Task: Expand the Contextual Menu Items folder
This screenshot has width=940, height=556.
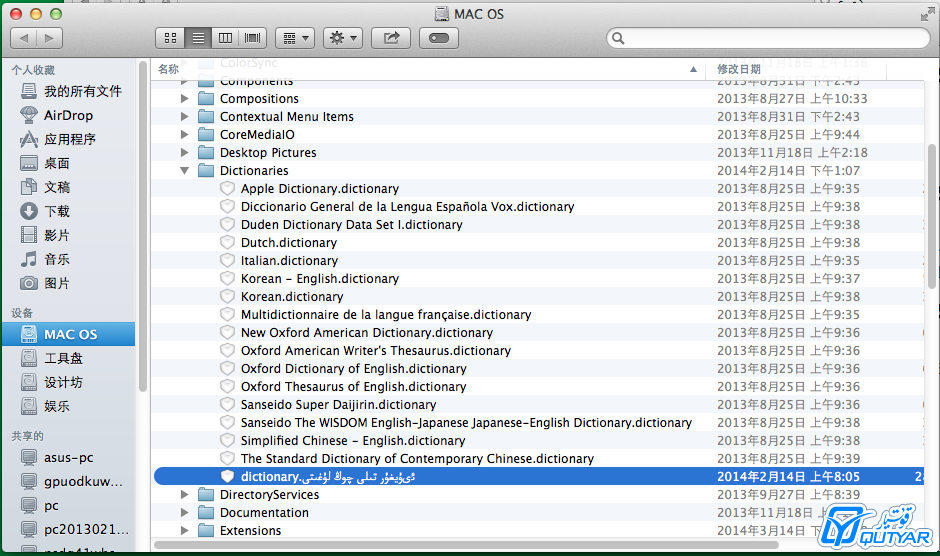Action: [x=185, y=116]
